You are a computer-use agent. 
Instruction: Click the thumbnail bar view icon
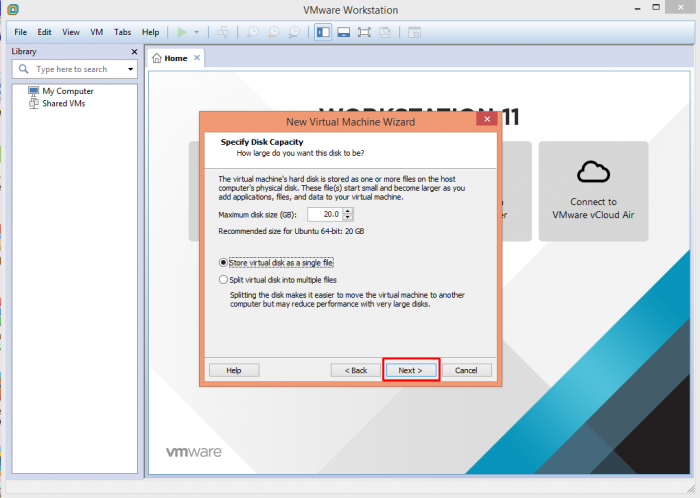tap(343, 32)
